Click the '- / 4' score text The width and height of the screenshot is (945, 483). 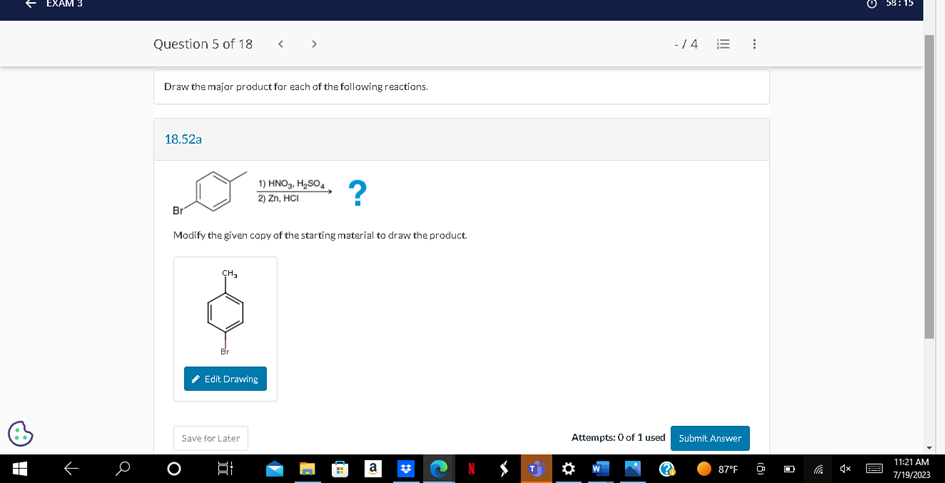[686, 44]
